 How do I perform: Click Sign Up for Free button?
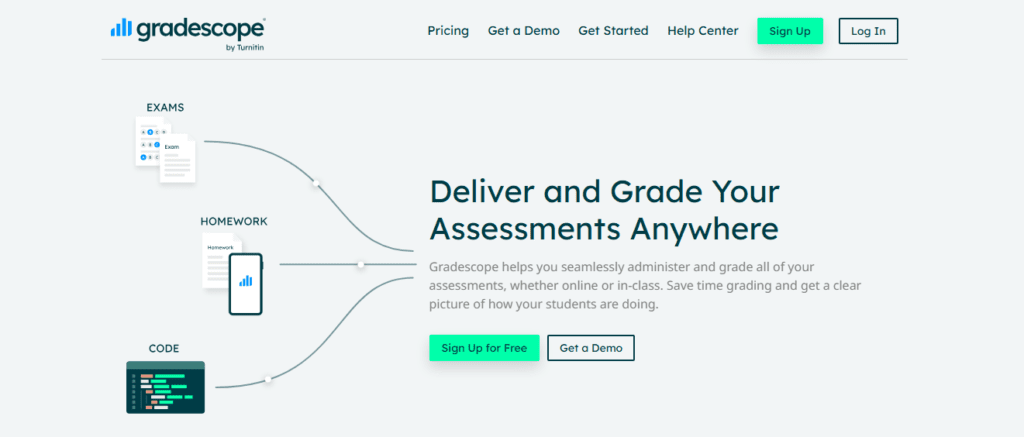click(x=484, y=348)
